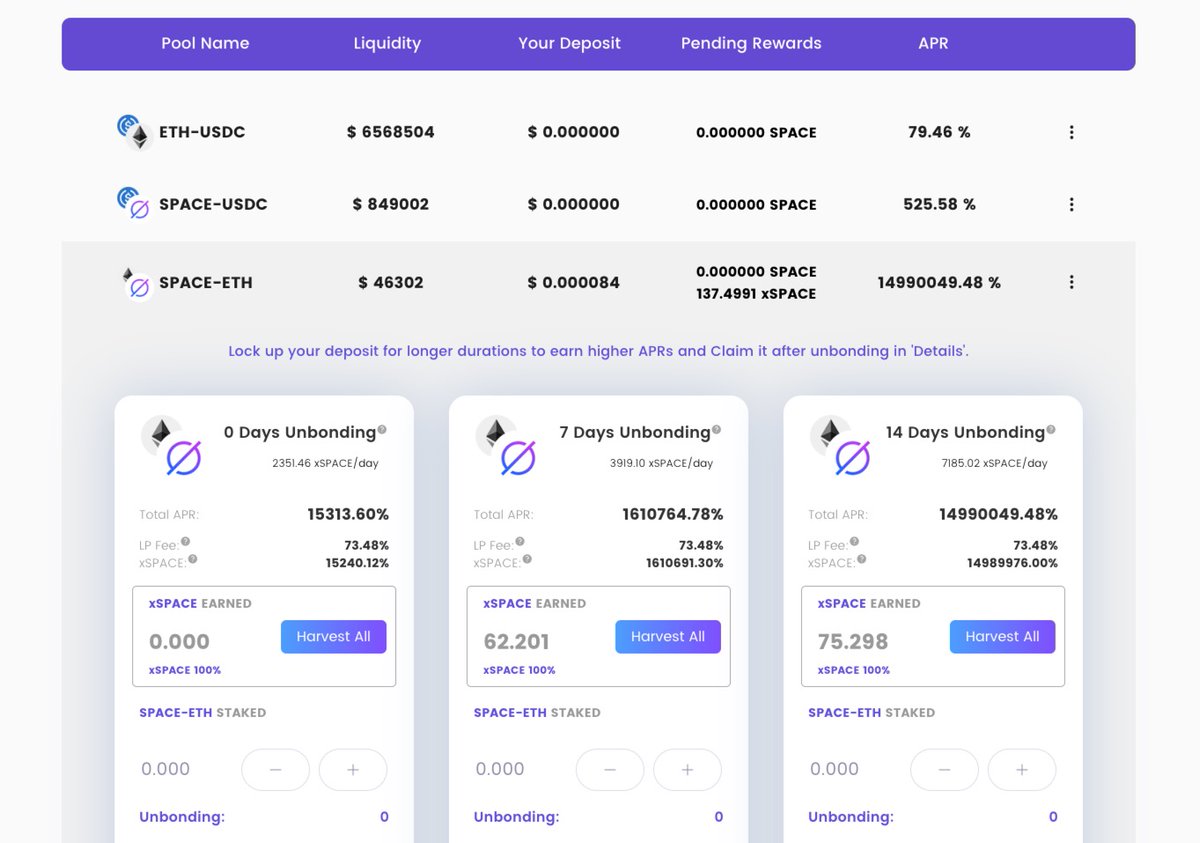The width and height of the screenshot is (1200, 843).
Task: Click minus button in 14 Days Unbonding card
Action: click(x=944, y=770)
